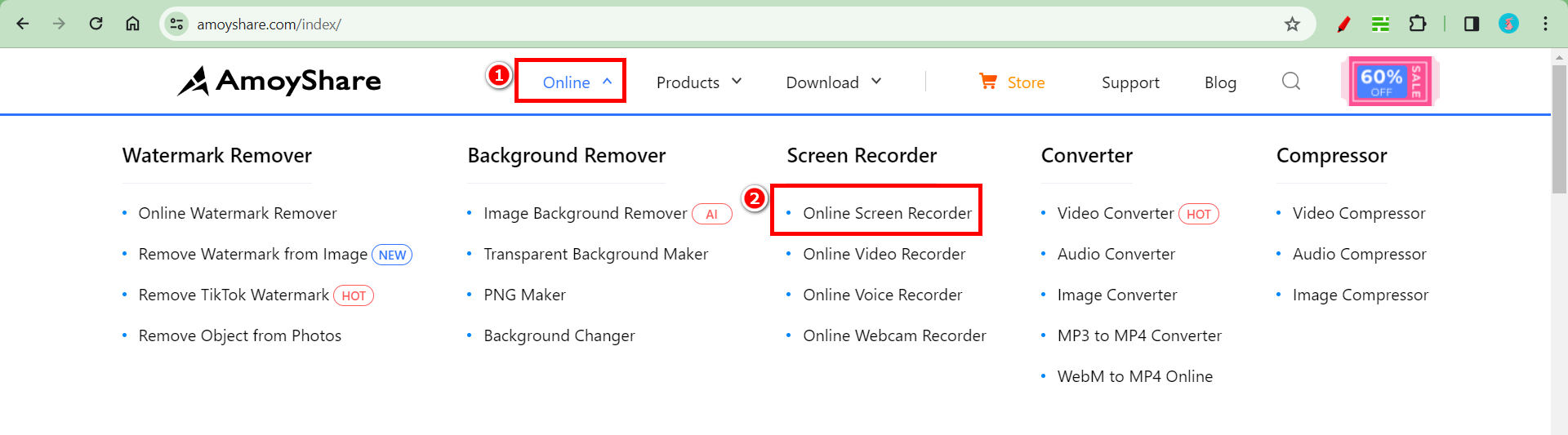Open the PNG Maker link

click(x=524, y=295)
